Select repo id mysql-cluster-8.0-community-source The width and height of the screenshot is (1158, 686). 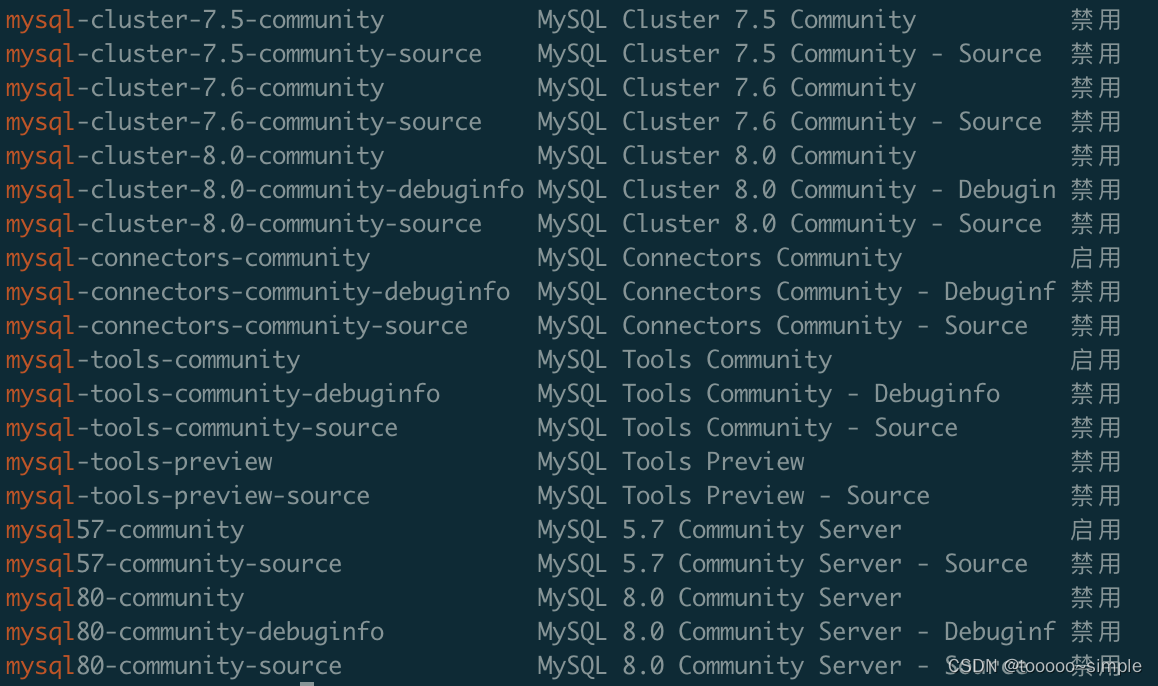pyautogui.click(x=244, y=224)
